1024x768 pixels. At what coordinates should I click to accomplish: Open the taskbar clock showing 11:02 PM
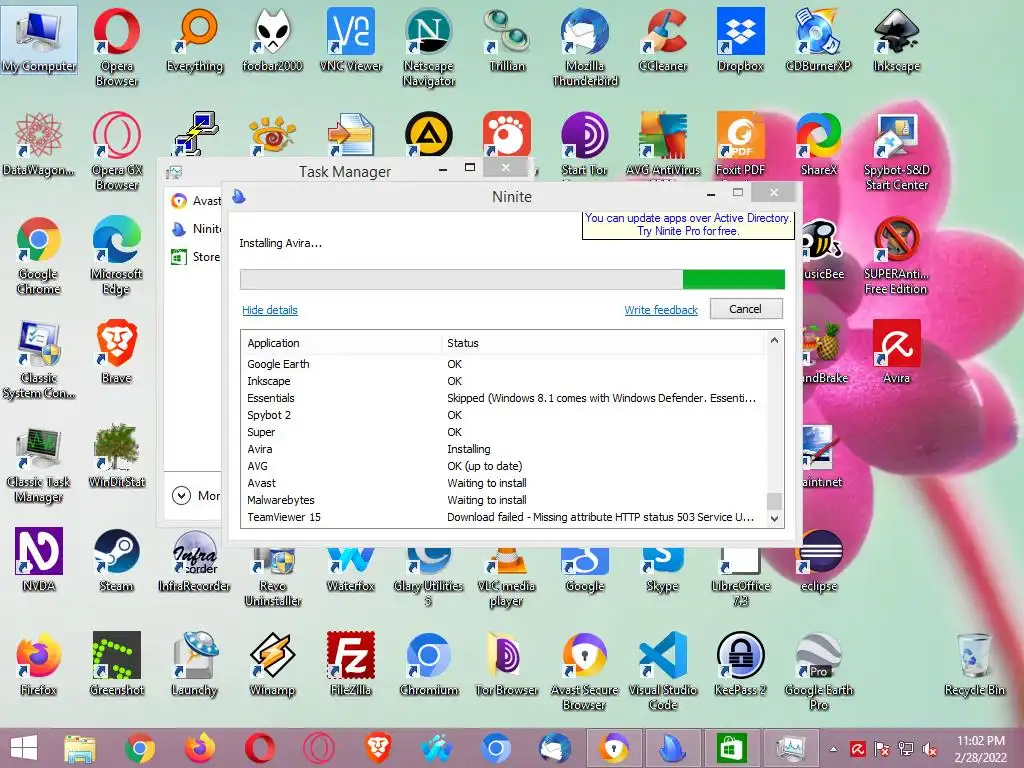(x=981, y=749)
